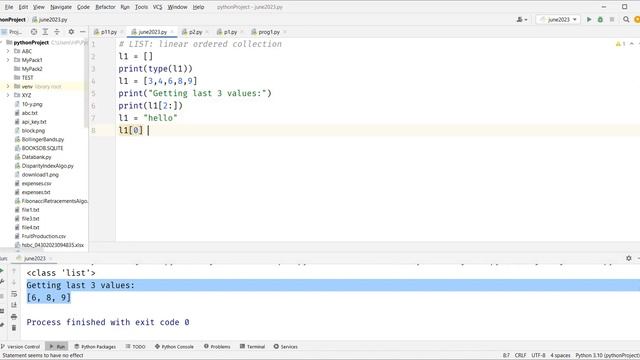Click the CRLF line separator status entry
This screenshot has height=360, width=640.
coord(520,356)
